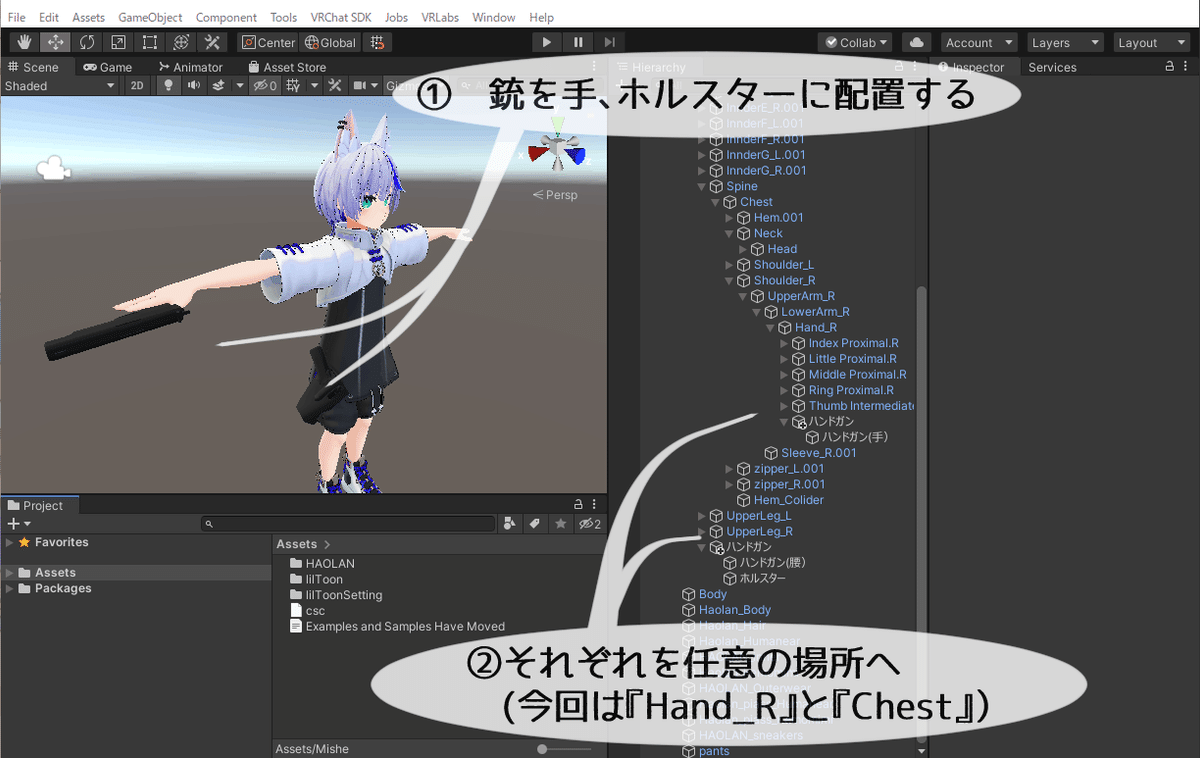Click the Step frame button

click(x=609, y=42)
